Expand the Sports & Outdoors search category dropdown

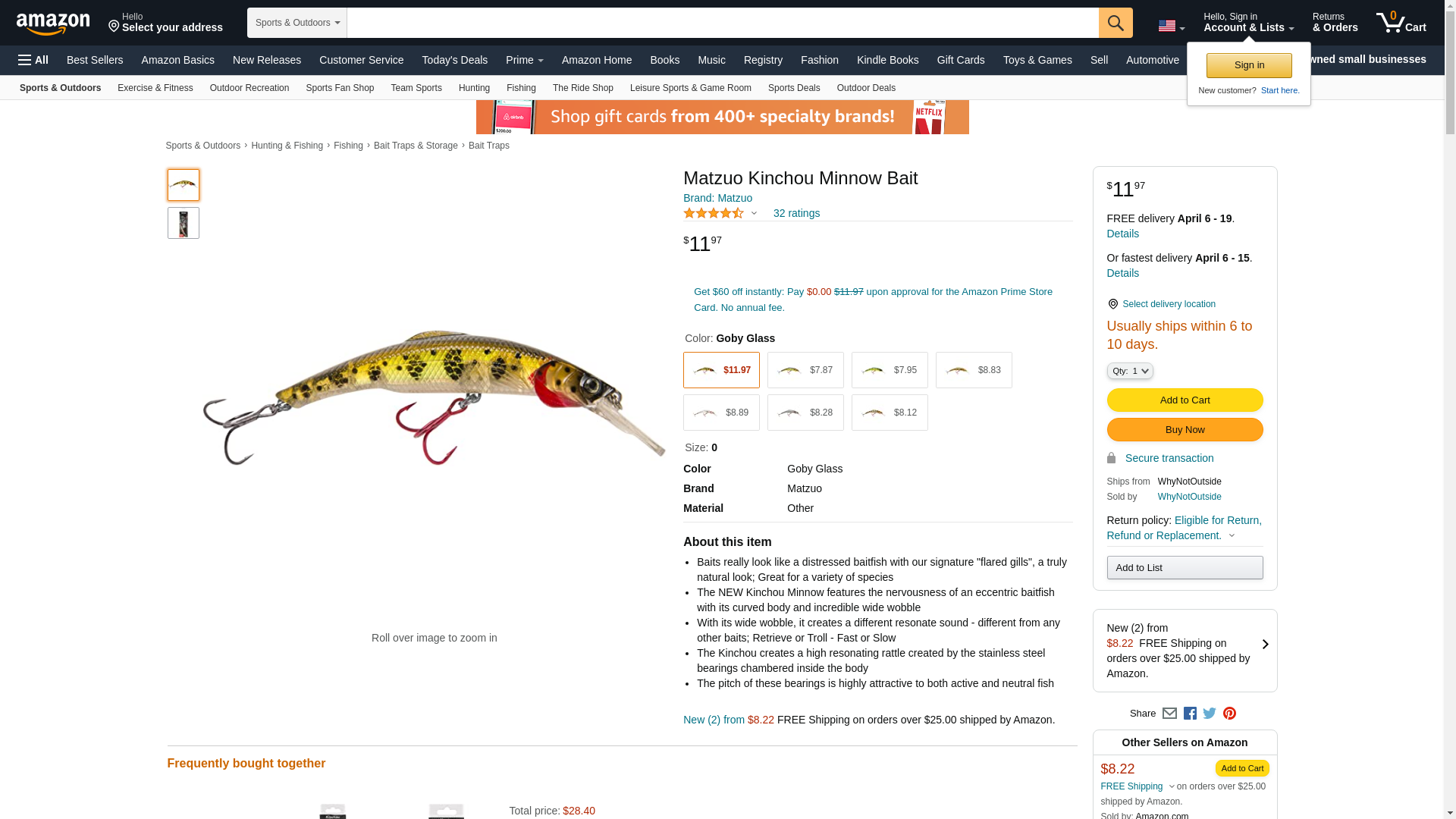[x=297, y=23]
